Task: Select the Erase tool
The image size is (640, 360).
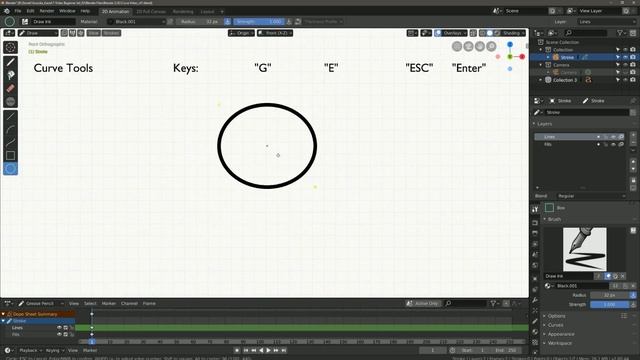Action: pyautogui.click(x=11, y=88)
